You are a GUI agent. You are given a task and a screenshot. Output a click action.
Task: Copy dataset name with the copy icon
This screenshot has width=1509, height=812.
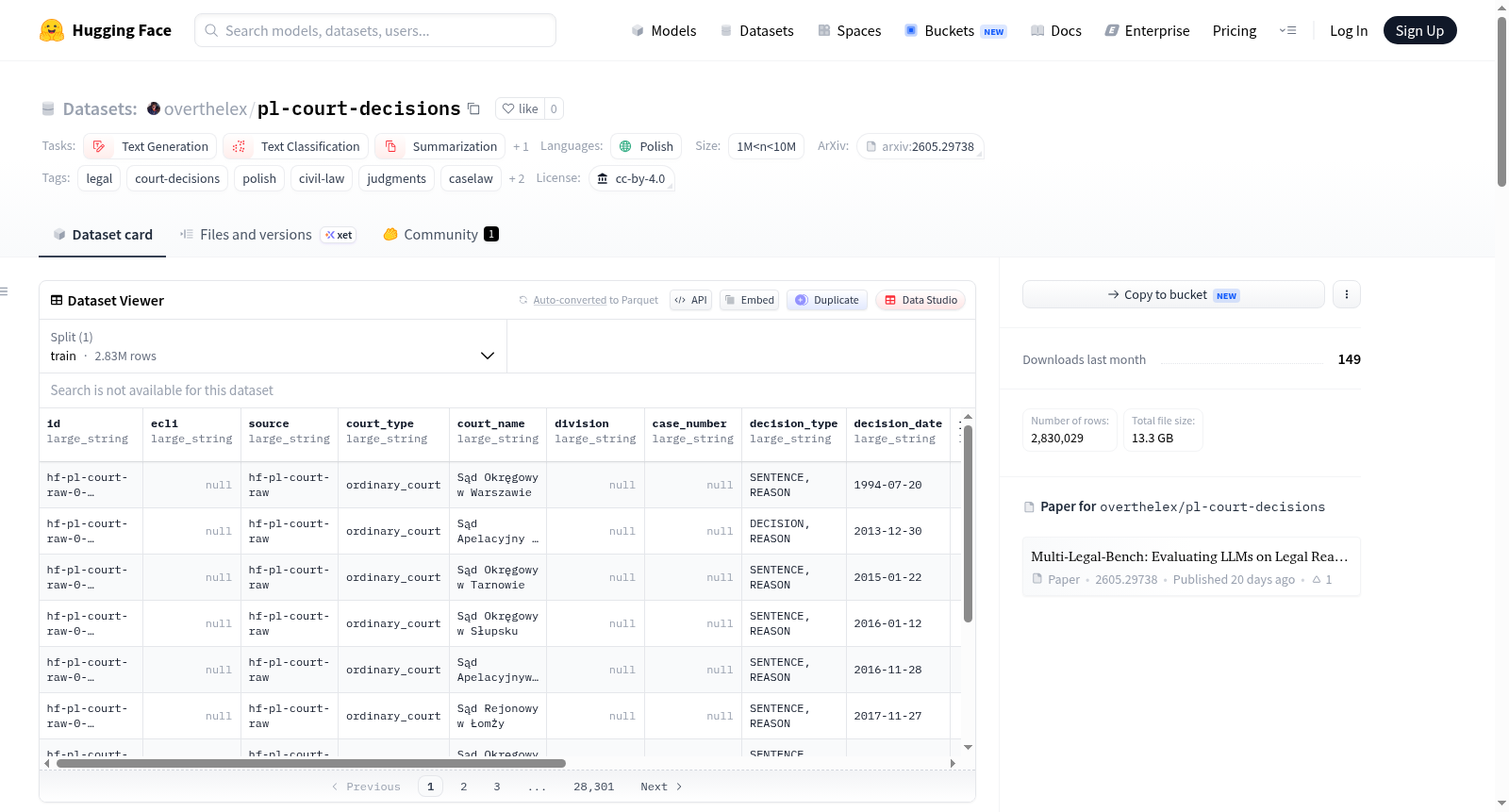(473, 108)
